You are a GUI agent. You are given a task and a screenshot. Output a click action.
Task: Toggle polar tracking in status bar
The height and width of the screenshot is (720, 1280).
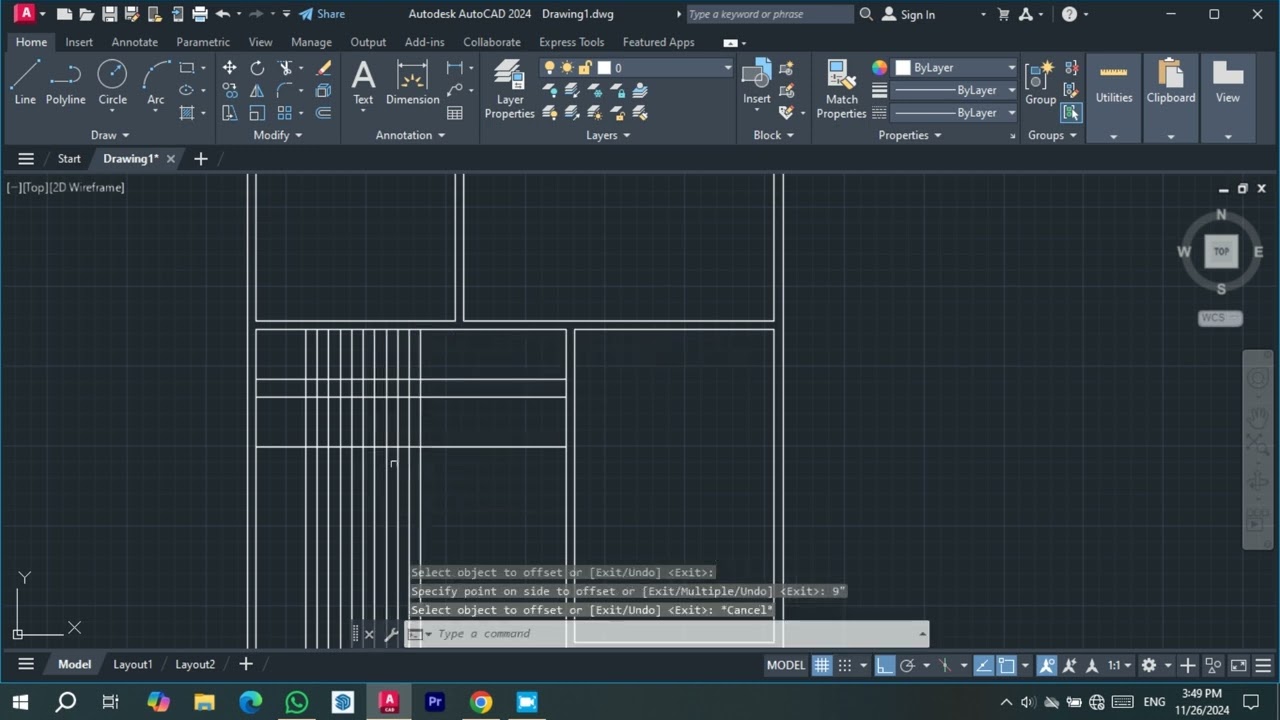[x=908, y=665]
